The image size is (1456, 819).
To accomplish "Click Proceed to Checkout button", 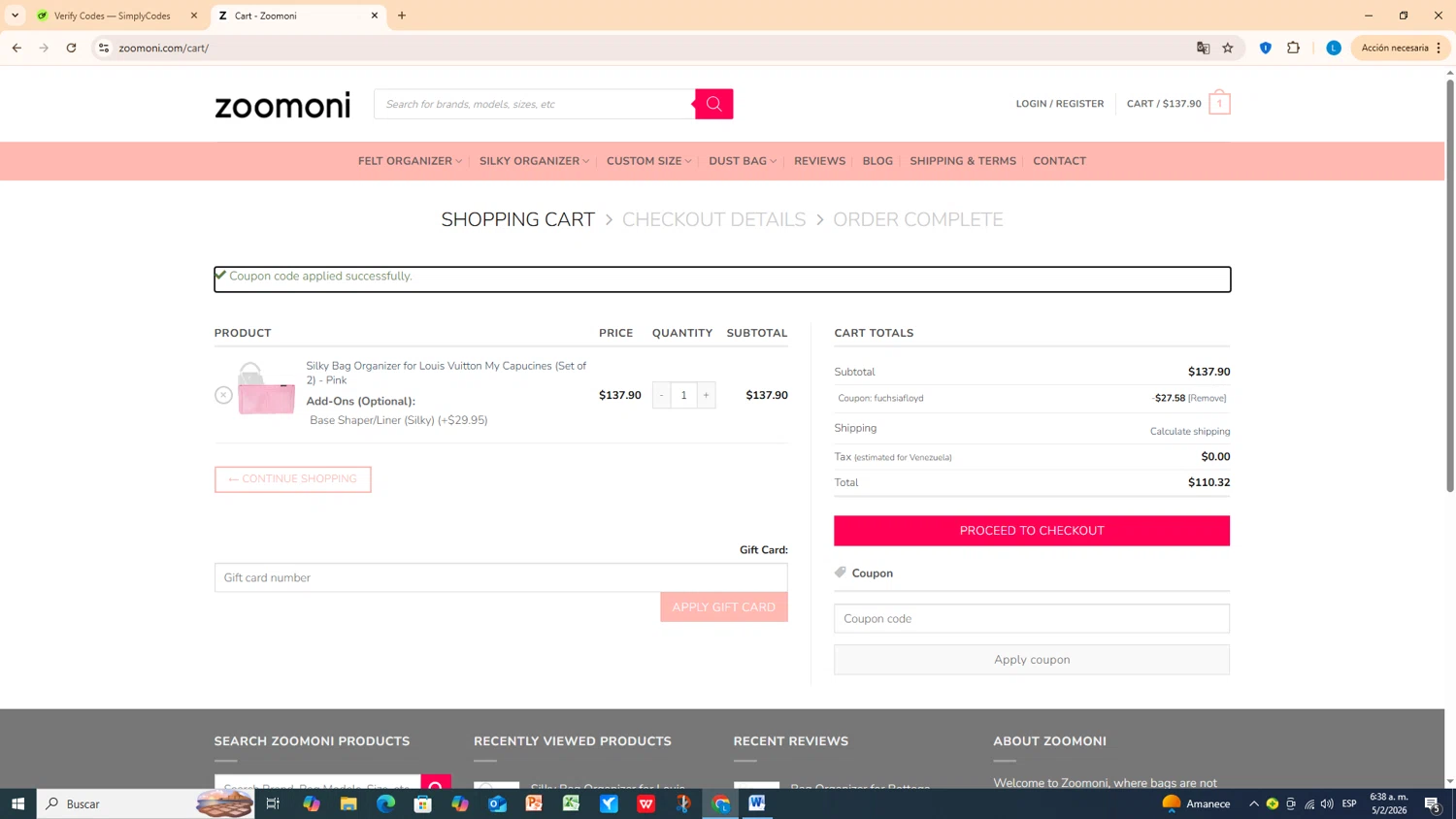I will coord(1032,531).
